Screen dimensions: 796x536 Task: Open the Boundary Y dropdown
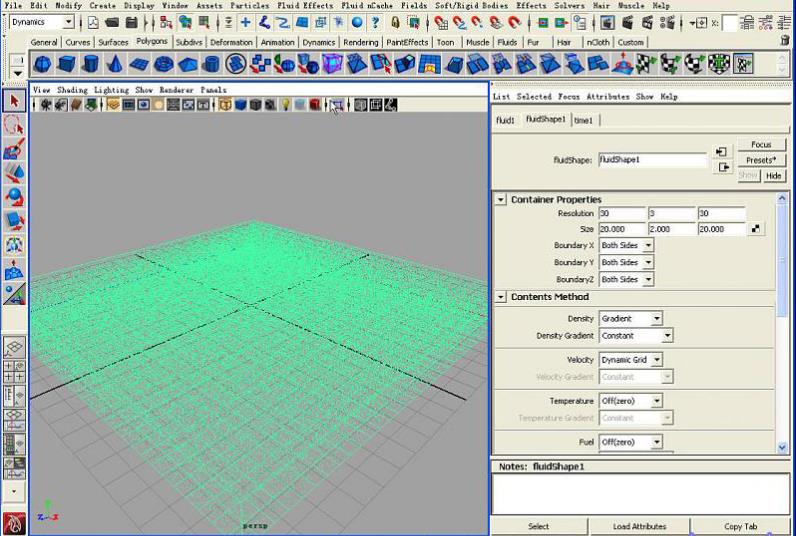648,262
